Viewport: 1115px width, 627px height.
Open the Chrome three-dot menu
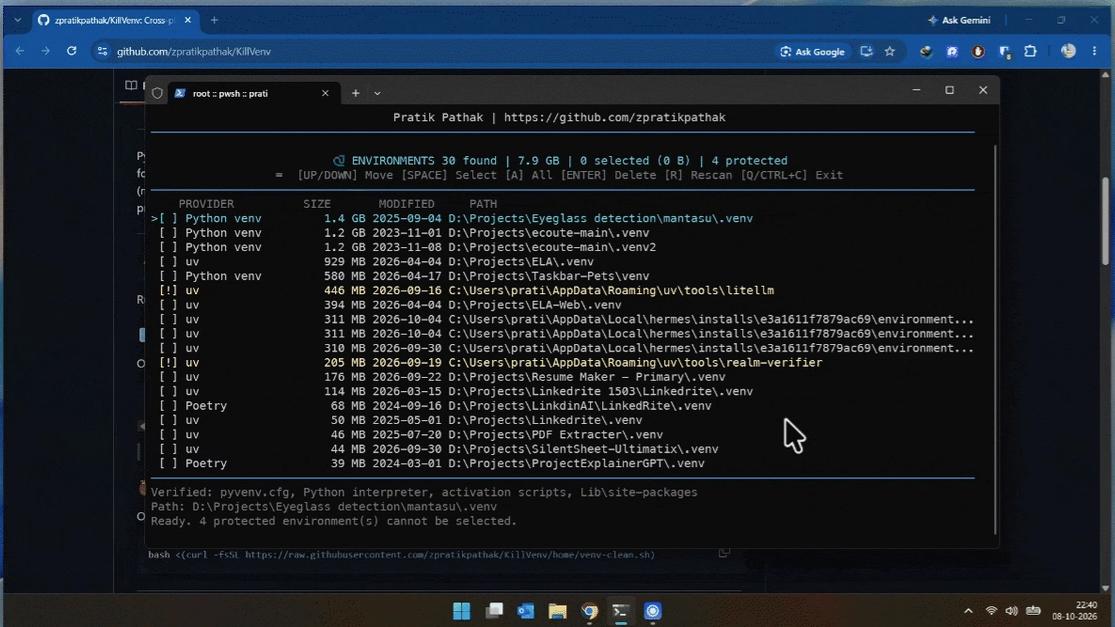(x=1094, y=51)
